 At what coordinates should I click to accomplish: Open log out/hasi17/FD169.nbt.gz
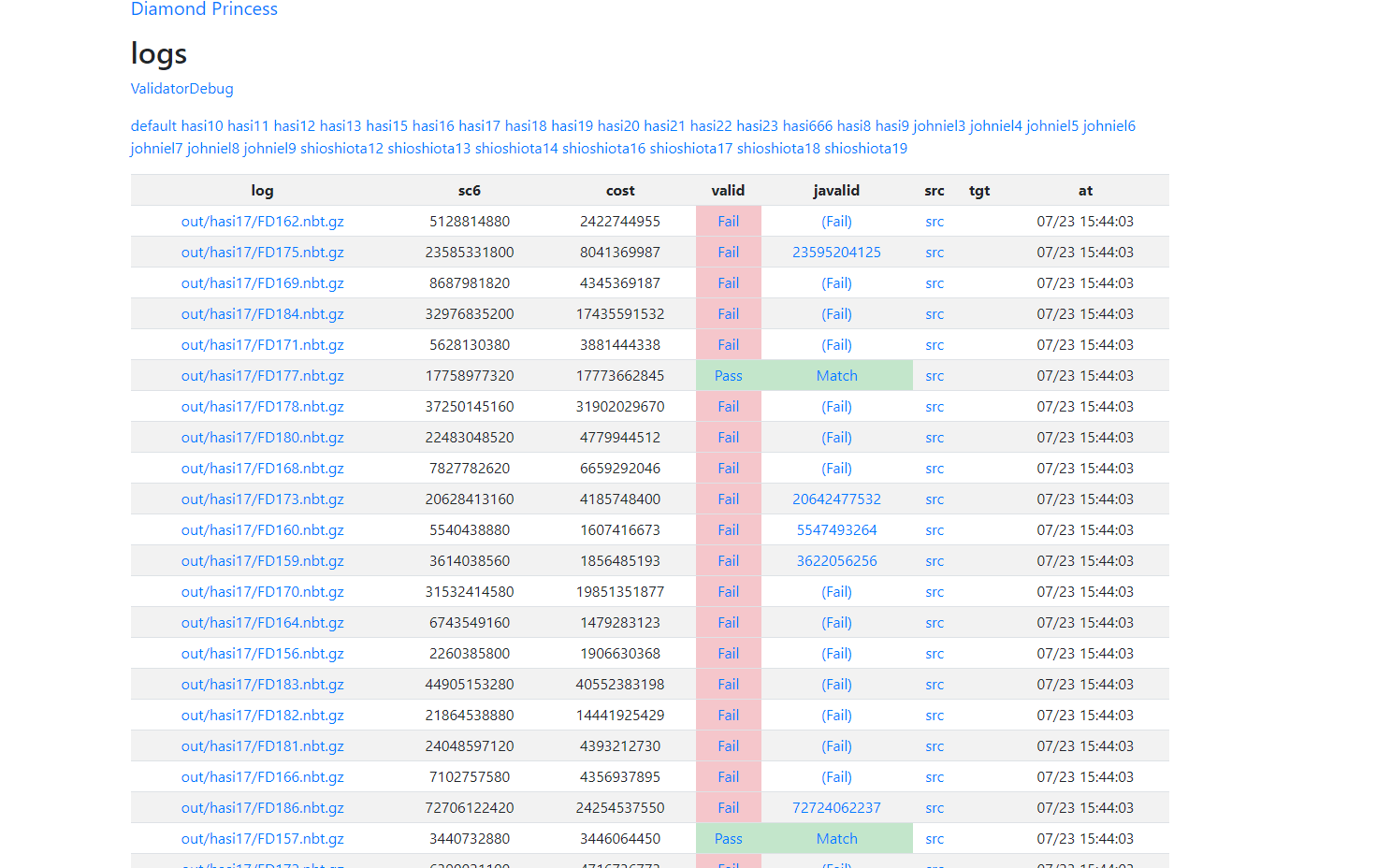[263, 283]
